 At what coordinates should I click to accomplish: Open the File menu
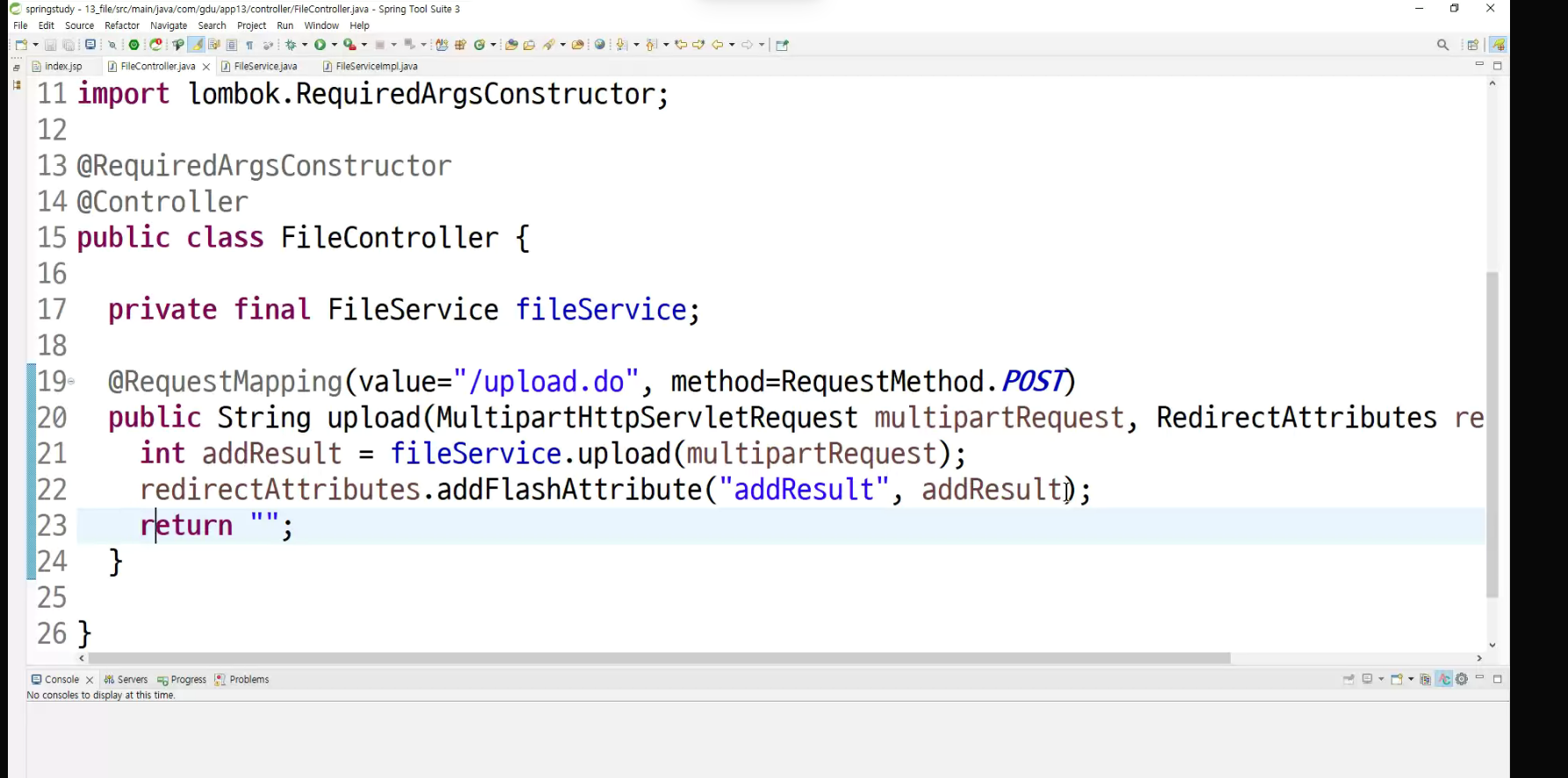pyautogui.click(x=20, y=25)
